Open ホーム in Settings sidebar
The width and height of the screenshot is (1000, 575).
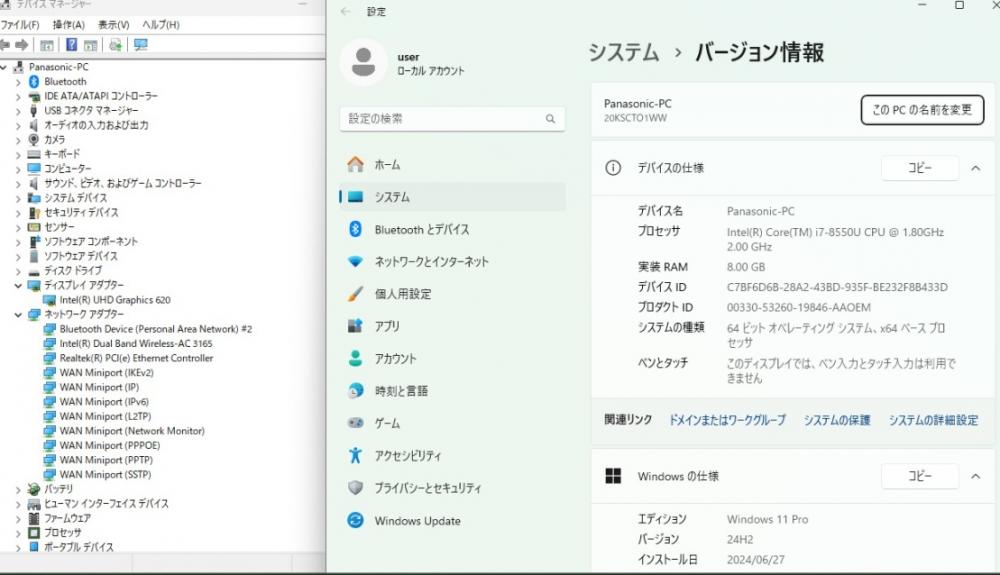[x=452, y=164]
